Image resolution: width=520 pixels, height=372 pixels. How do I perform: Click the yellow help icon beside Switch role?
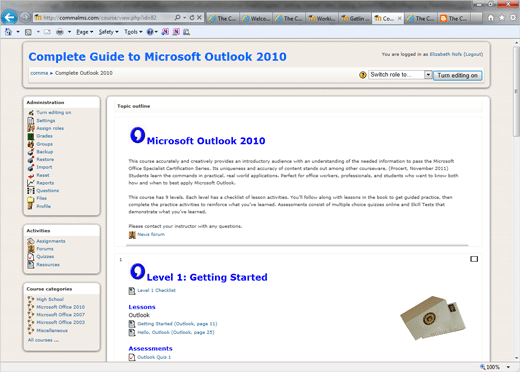(363, 75)
